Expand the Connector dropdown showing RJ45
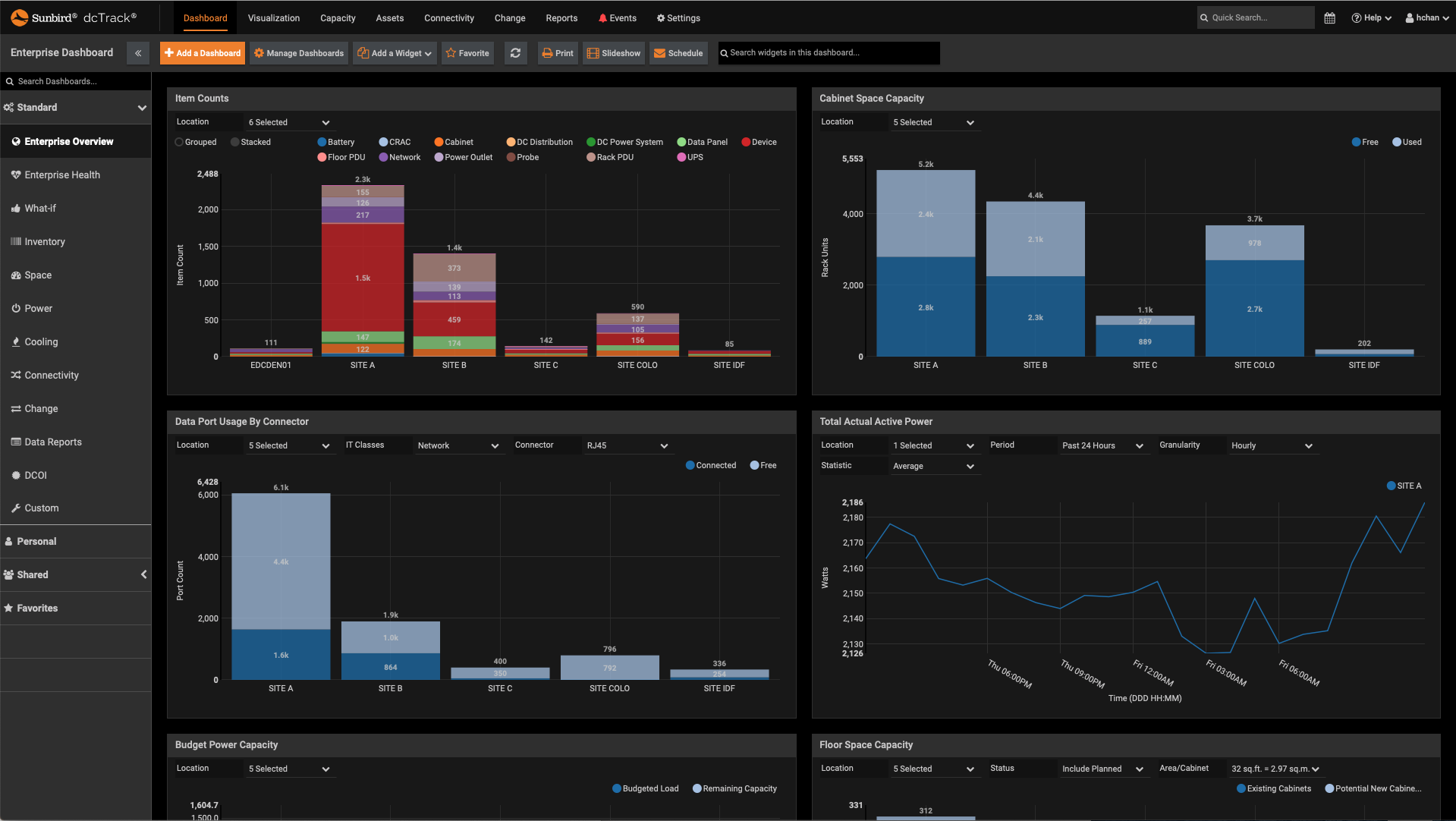This screenshot has width=1456, height=821. (627, 445)
